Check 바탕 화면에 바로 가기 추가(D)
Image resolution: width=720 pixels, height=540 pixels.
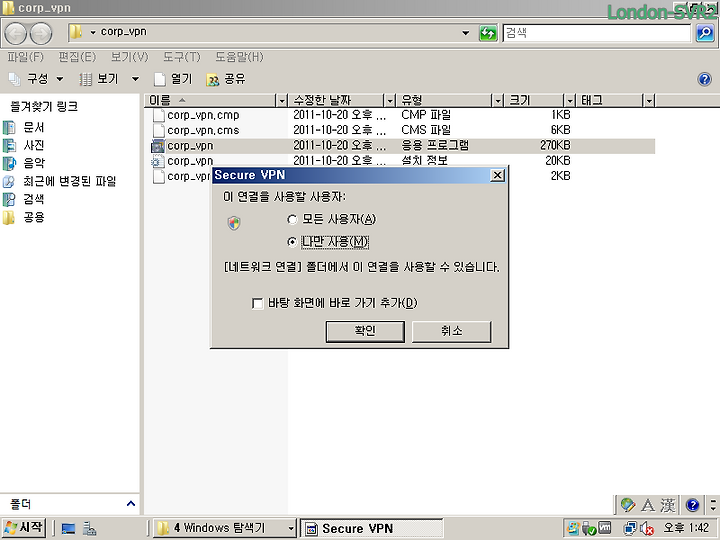(258, 304)
